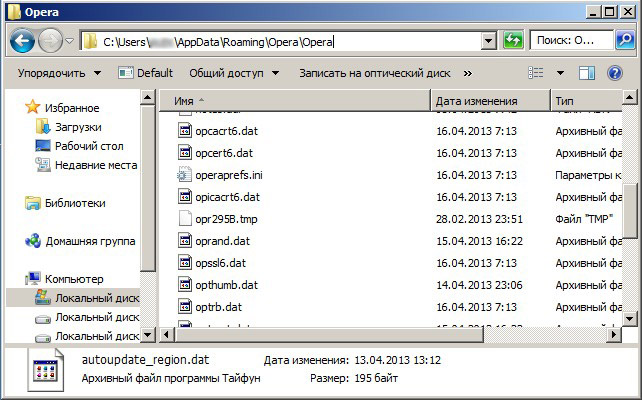Click horizontal scrollbar right arrow
Viewport: 642px width, 400px height.
613,335
